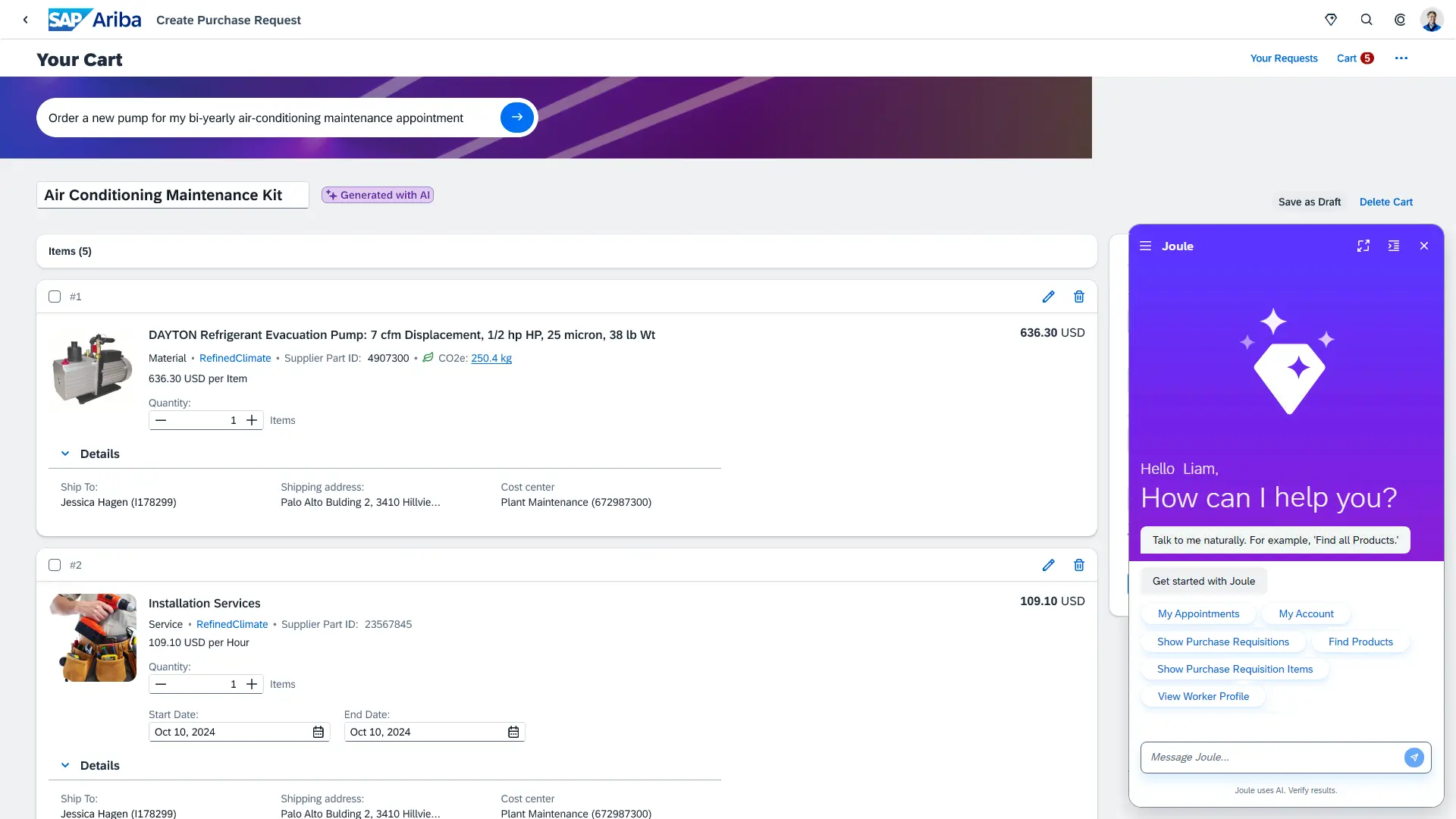
Task: Open the copilot icon next to profile picture
Action: click(x=1400, y=20)
